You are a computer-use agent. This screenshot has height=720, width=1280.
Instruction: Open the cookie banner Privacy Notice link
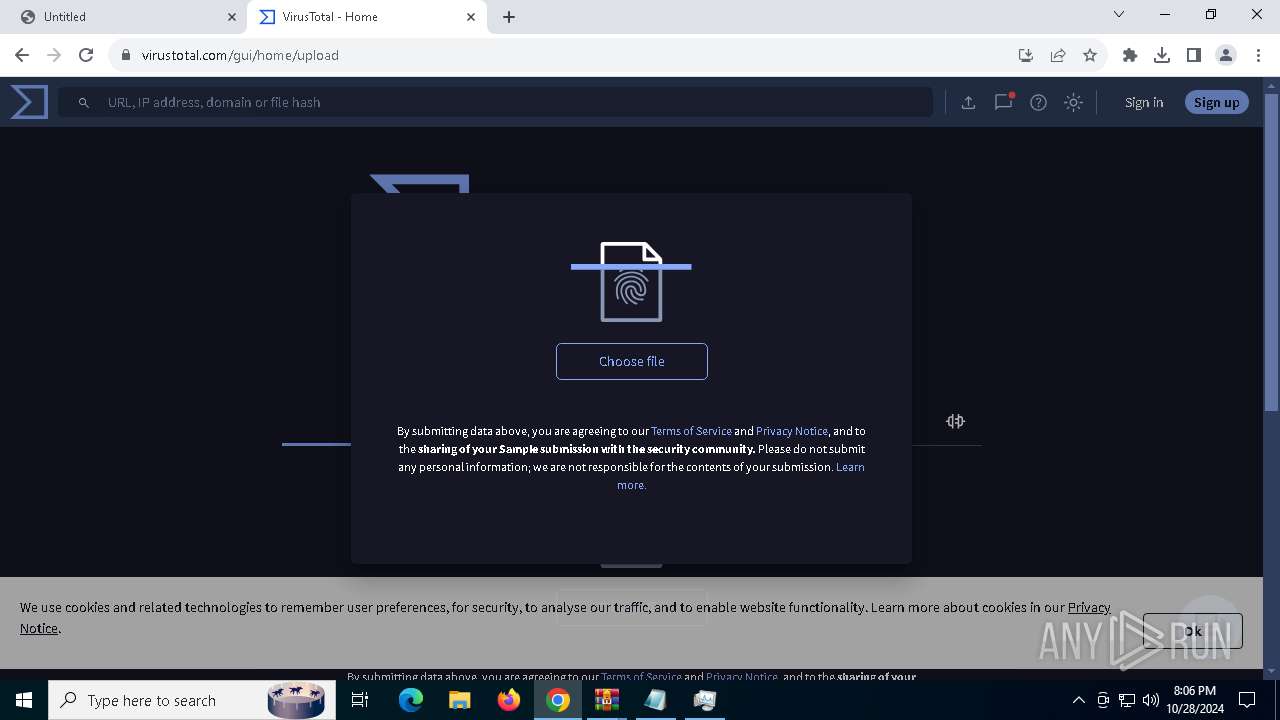(1089, 607)
